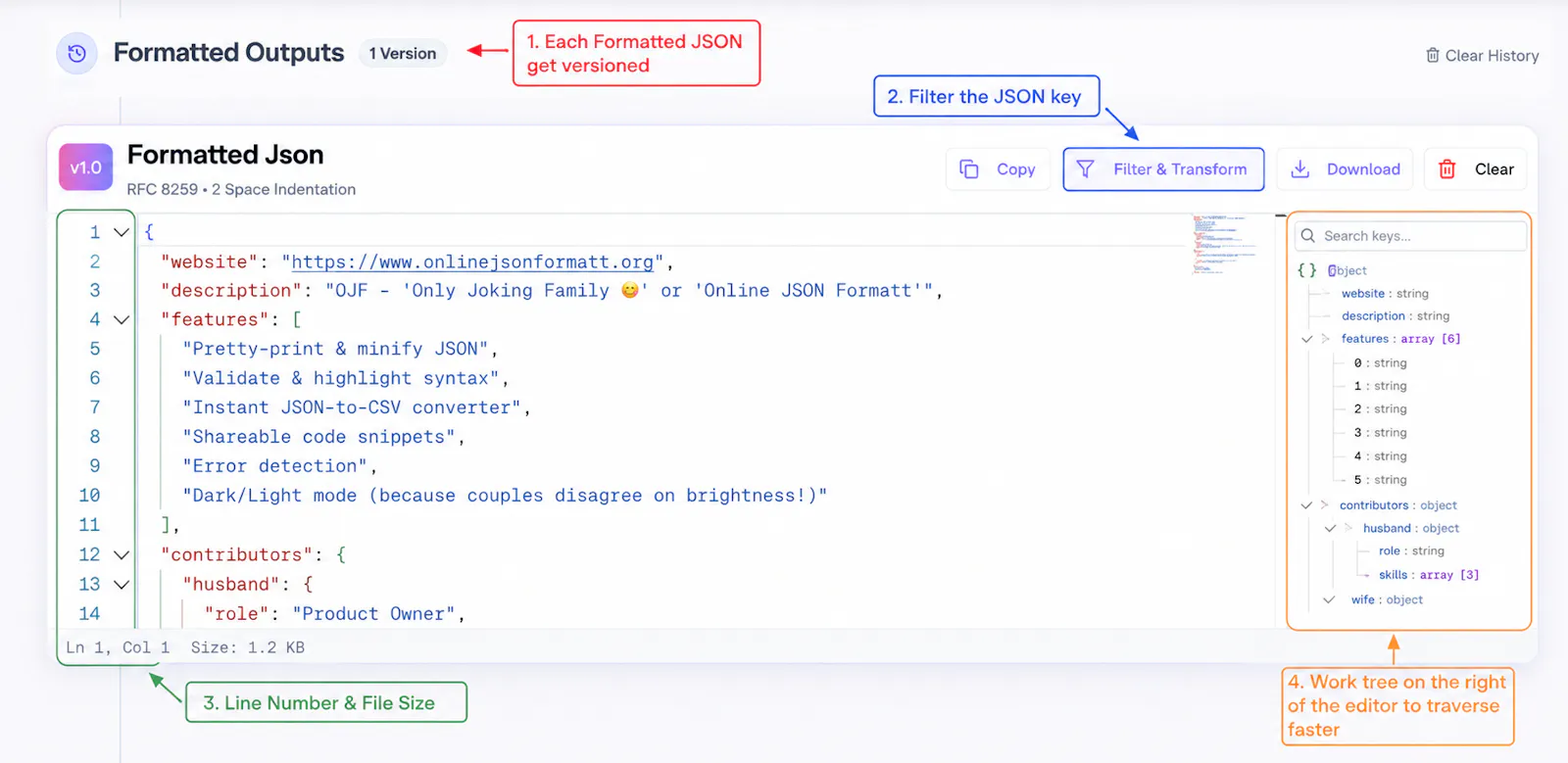Select '5 : string' tree item
The height and width of the screenshot is (763, 1568).
pos(1380,480)
